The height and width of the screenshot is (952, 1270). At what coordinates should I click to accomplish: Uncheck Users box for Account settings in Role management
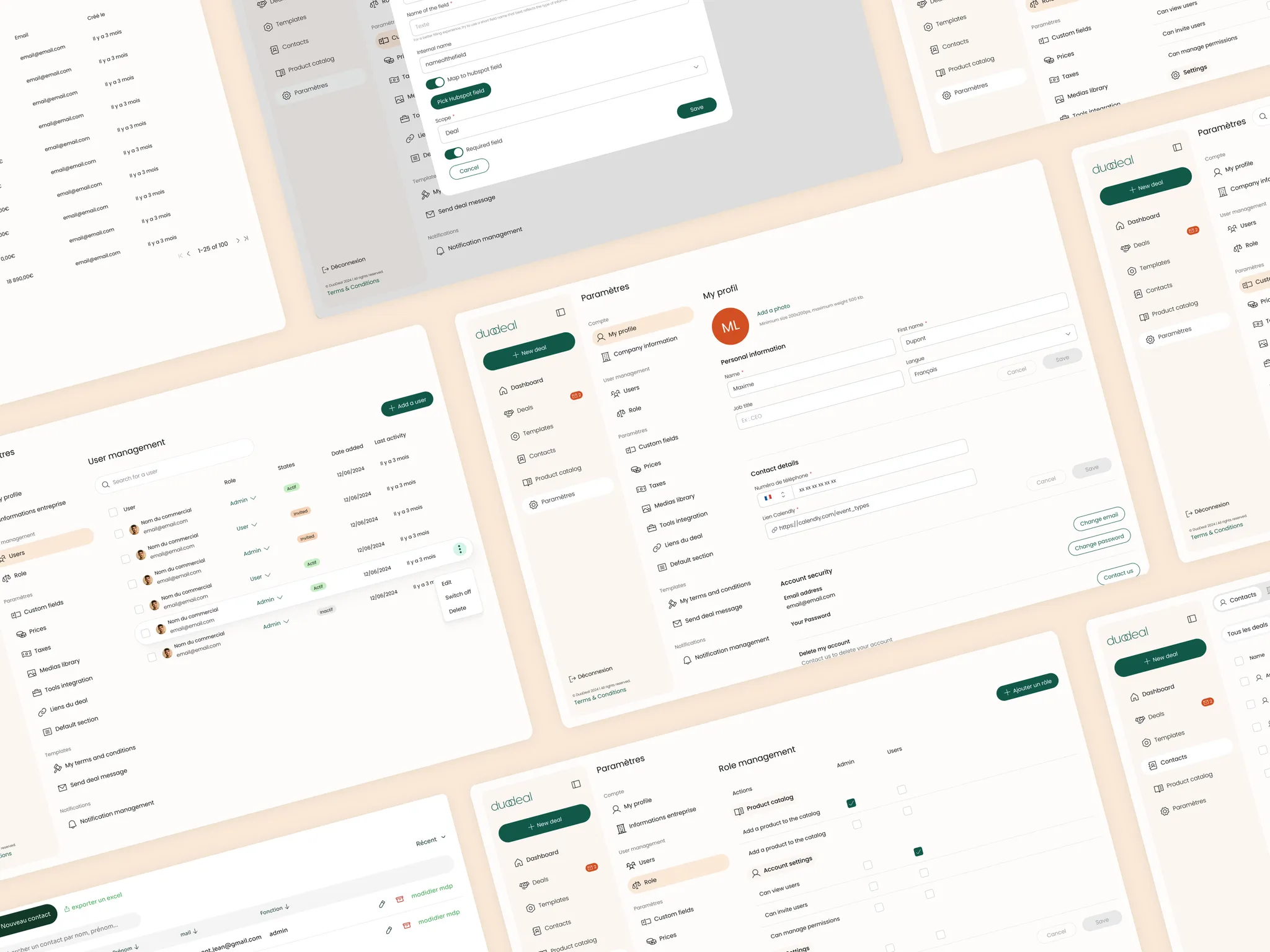click(x=918, y=852)
